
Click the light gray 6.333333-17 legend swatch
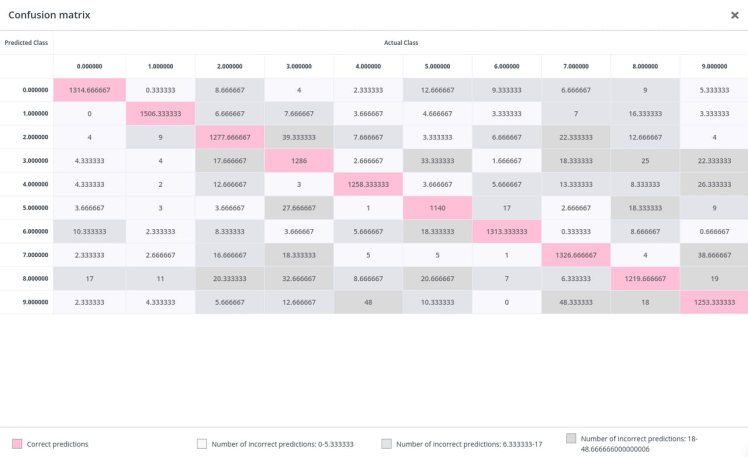pos(387,443)
